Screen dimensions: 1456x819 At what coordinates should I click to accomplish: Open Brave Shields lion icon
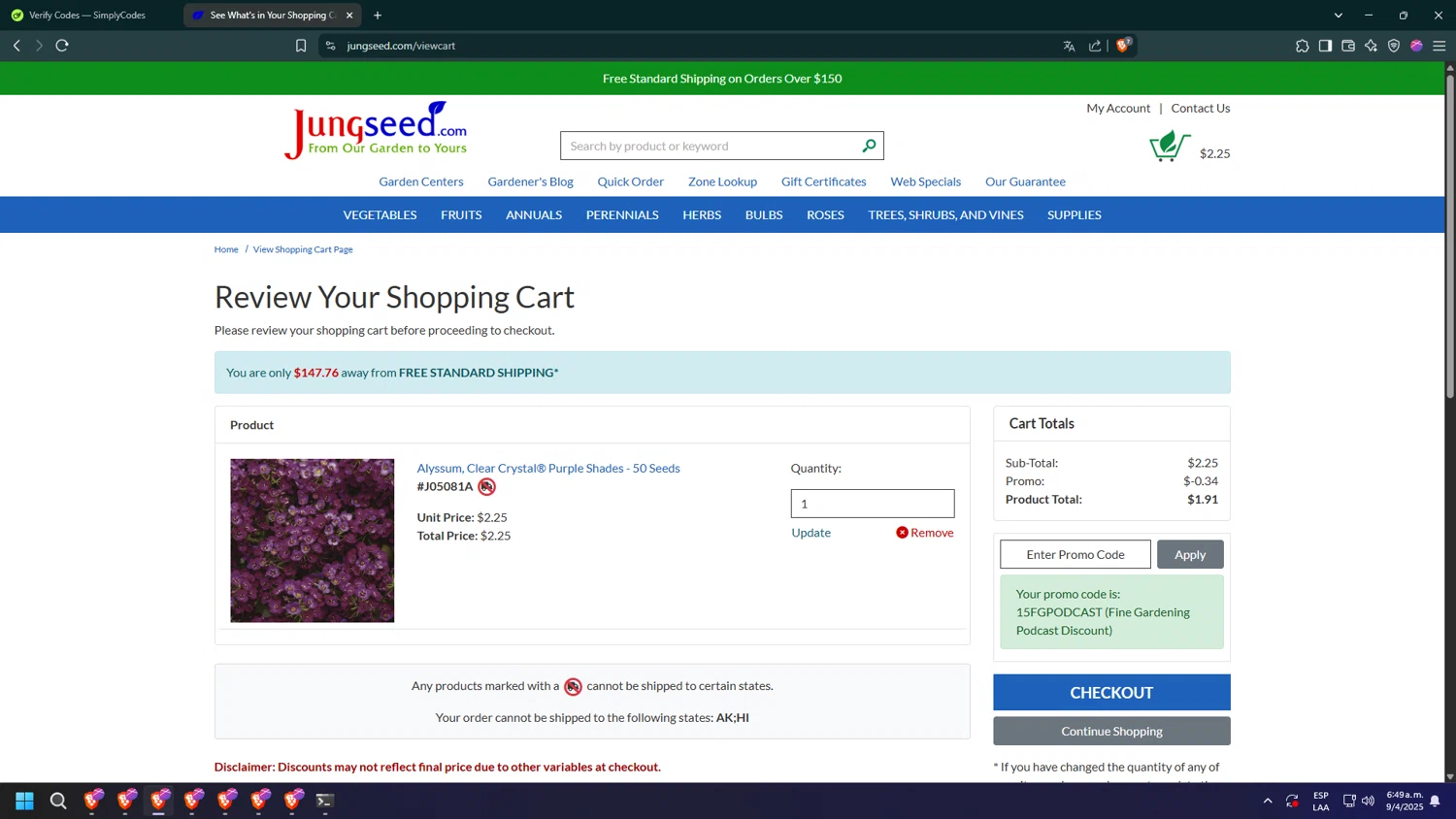pyautogui.click(x=1123, y=45)
